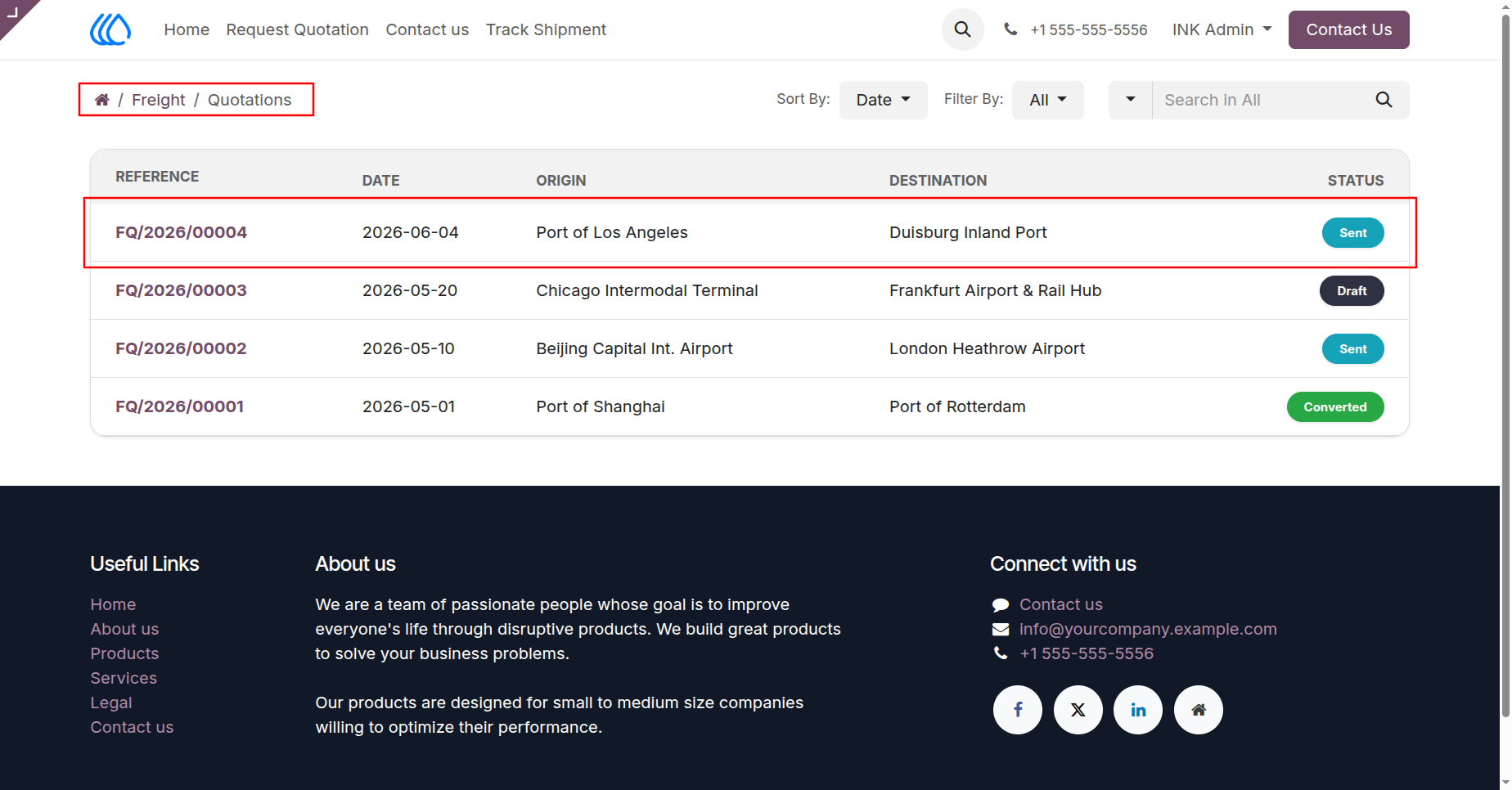Go to Home in the top menu

[187, 29]
